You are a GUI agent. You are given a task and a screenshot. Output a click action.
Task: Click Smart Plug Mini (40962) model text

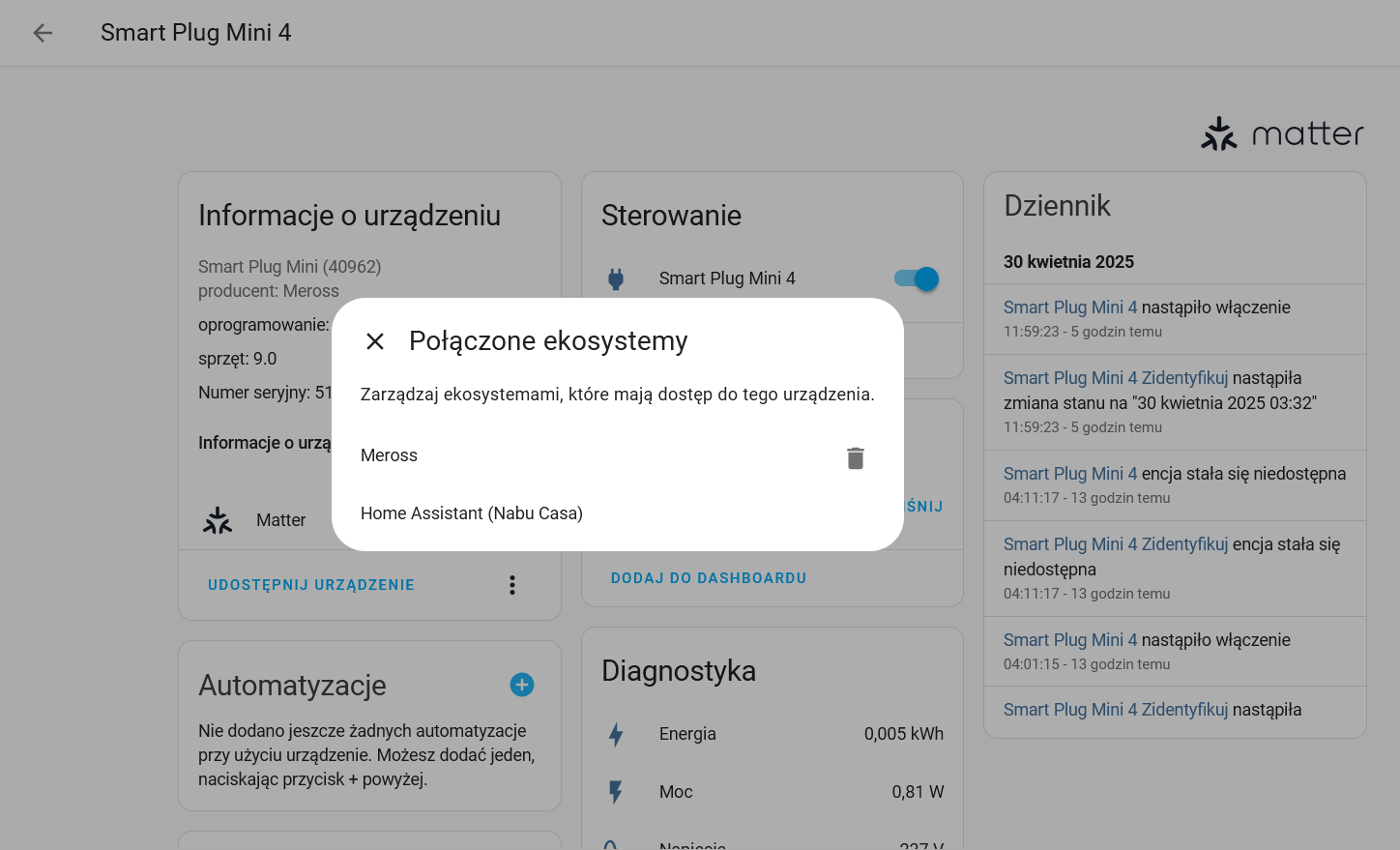(290, 267)
